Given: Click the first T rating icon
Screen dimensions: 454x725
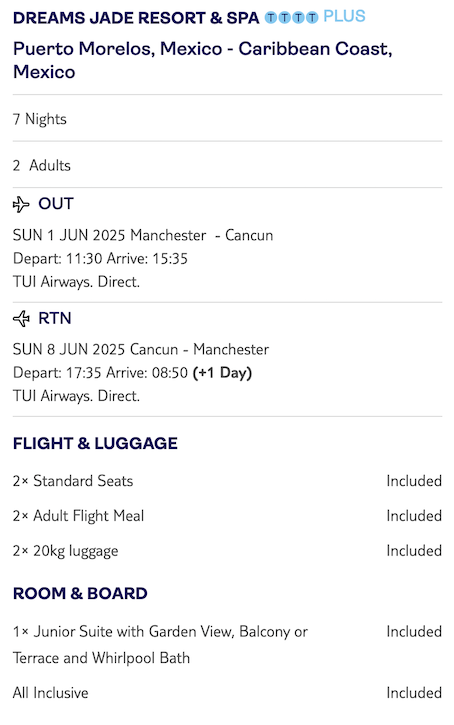Looking at the screenshot, I should (271, 18).
